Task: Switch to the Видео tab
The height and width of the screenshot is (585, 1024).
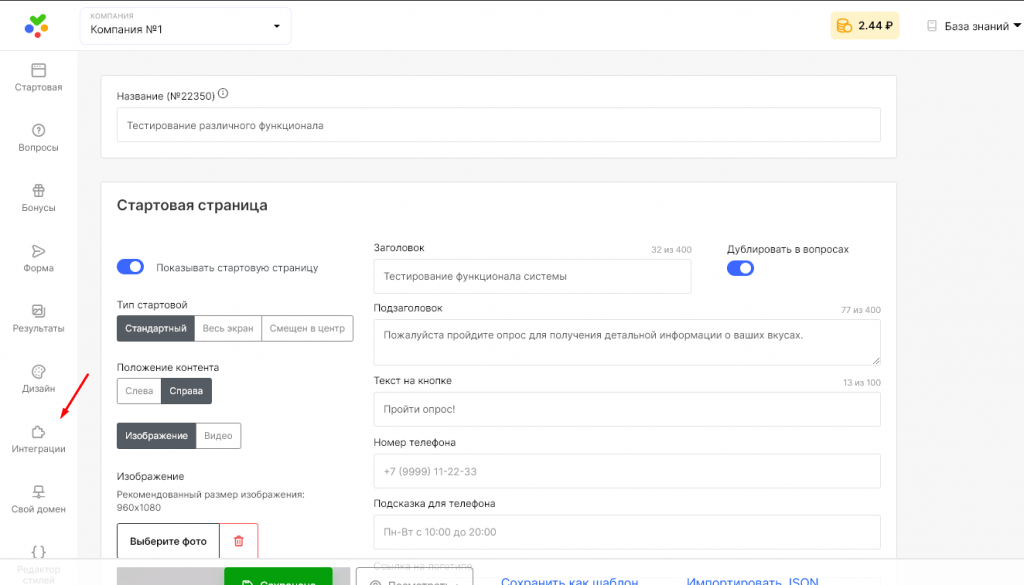Action: 218,436
